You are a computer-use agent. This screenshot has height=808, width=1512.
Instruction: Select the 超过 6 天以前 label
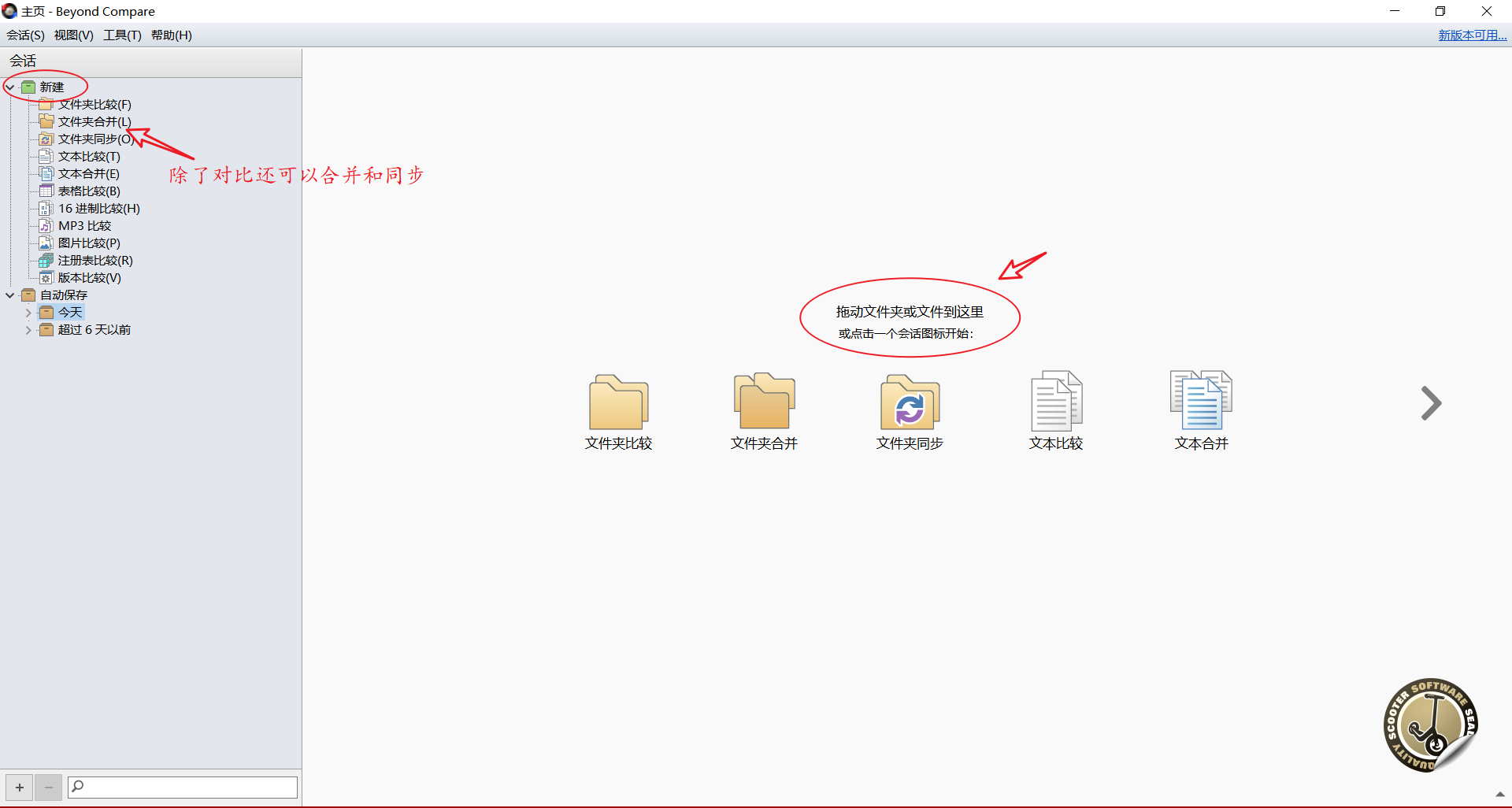click(x=94, y=329)
